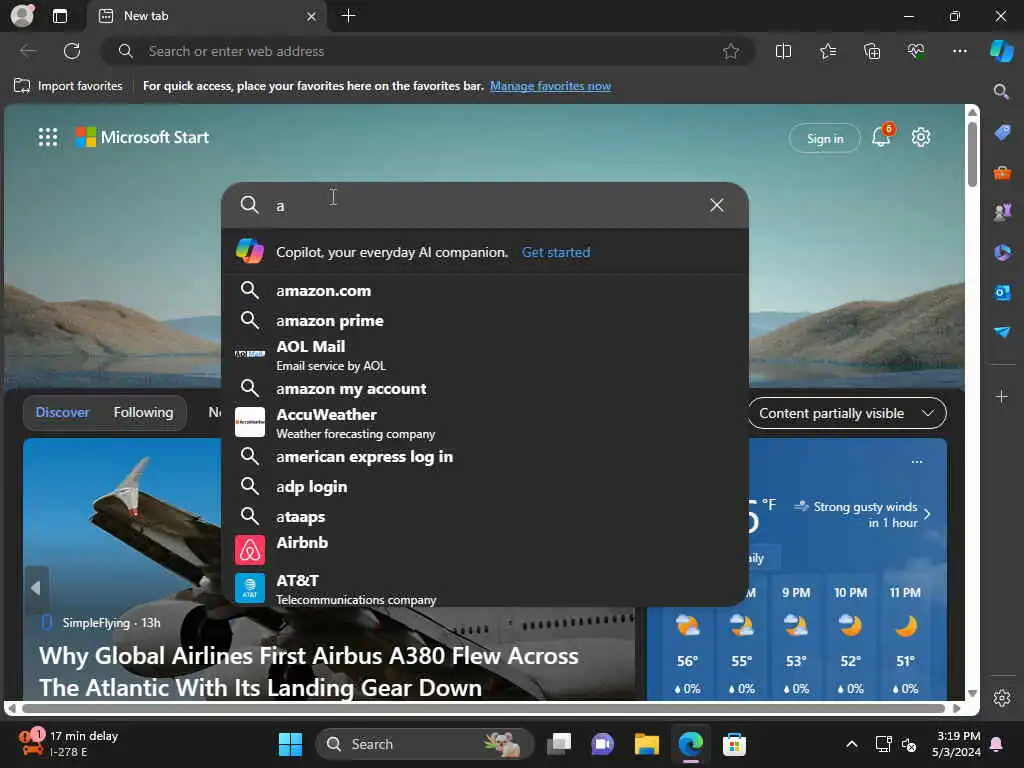Open Microsoft Start app launcher grid
This screenshot has width=1024, height=768.
point(48,137)
